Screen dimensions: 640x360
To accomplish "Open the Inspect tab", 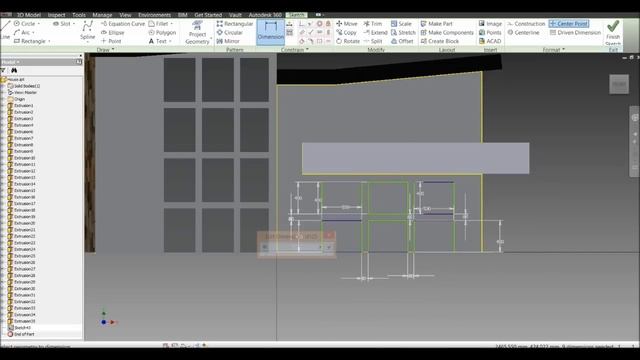I will point(56,15).
